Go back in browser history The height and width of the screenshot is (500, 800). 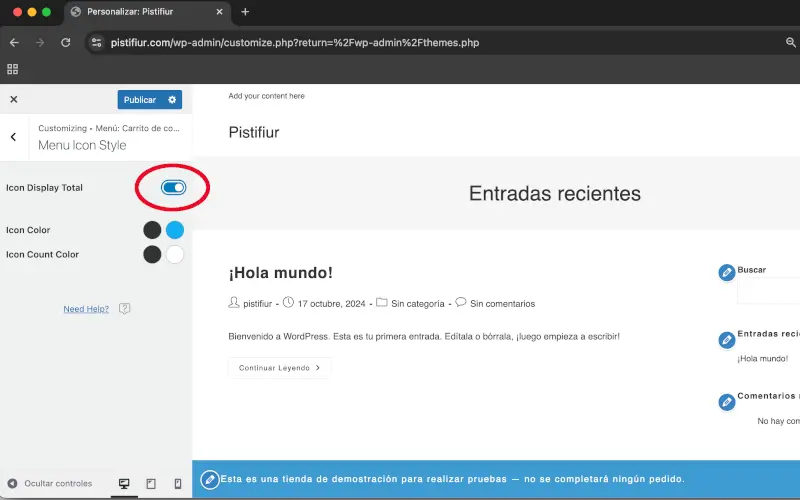[x=14, y=42]
